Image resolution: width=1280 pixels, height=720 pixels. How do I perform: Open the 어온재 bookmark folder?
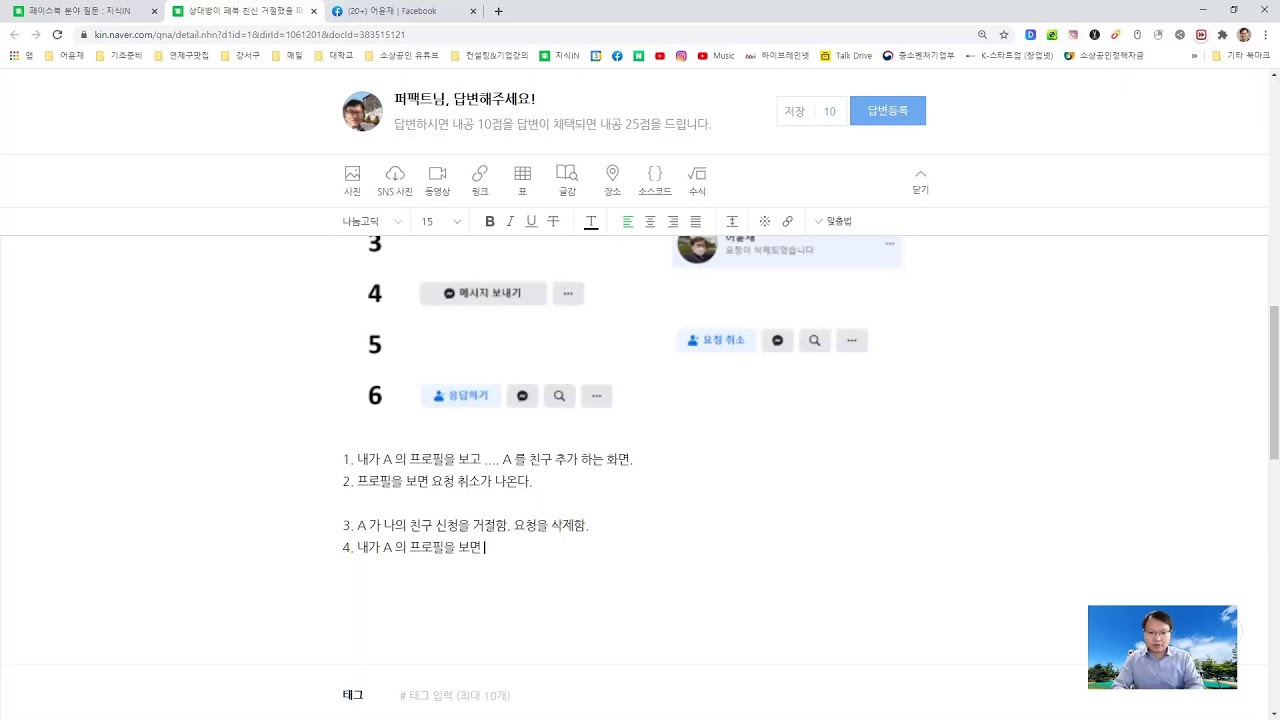pyautogui.click(x=64, y=56)
